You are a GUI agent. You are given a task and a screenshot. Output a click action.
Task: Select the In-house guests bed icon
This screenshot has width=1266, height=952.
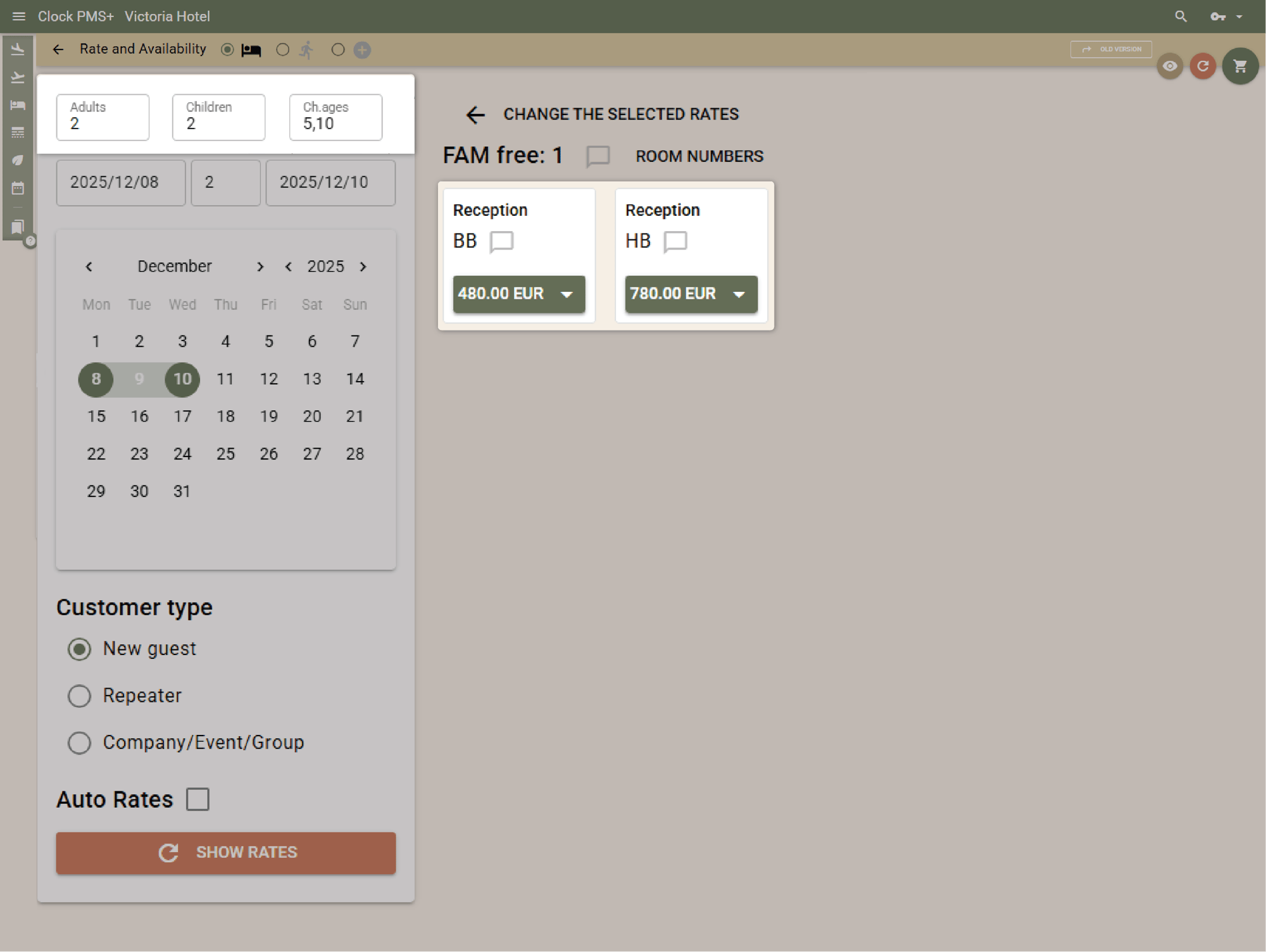click(18, 106)
